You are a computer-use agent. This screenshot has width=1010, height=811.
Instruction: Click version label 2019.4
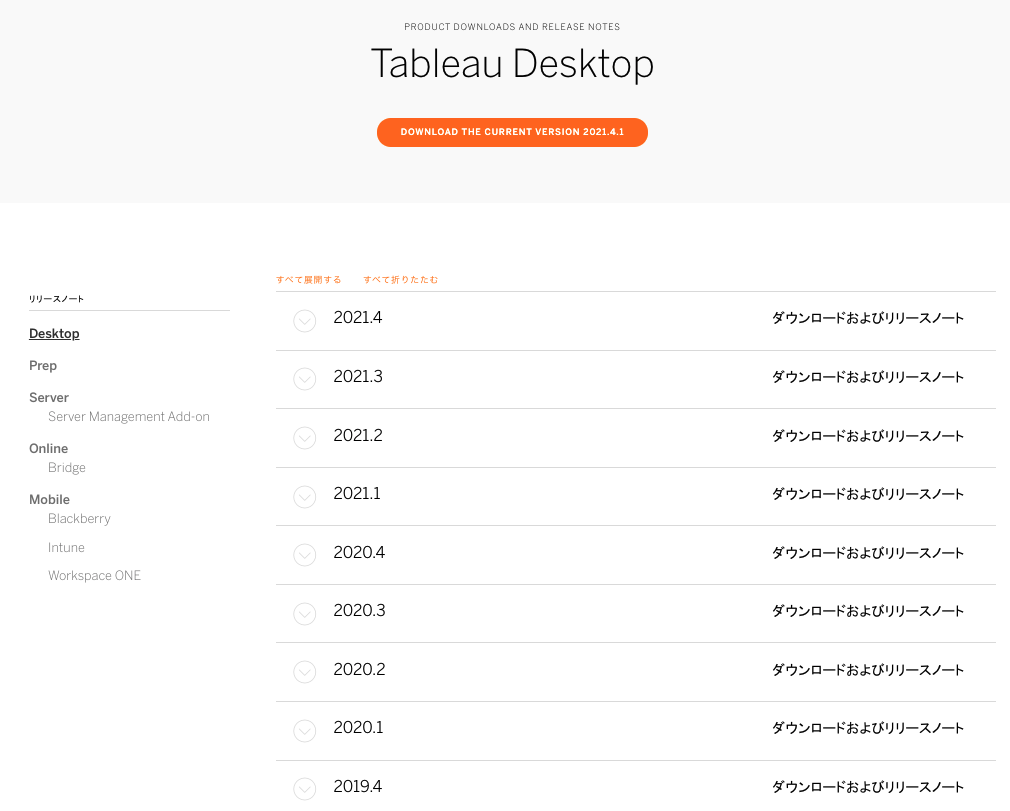click(x=357, y=787)
